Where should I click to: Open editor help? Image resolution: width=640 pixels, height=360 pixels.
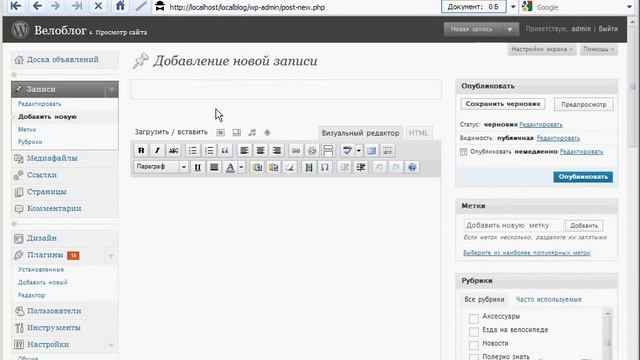pos(412,167)
